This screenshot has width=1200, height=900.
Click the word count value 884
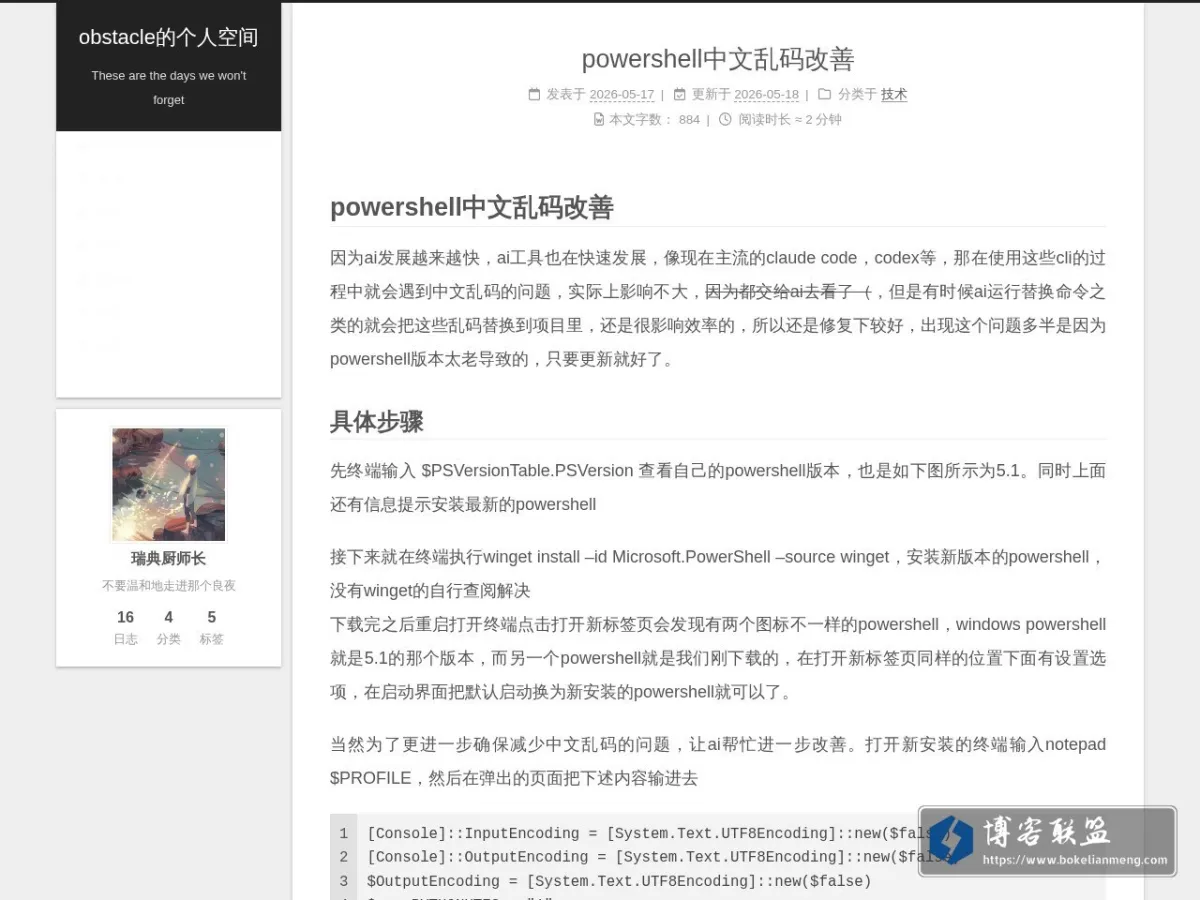click(x=689, y=119)
